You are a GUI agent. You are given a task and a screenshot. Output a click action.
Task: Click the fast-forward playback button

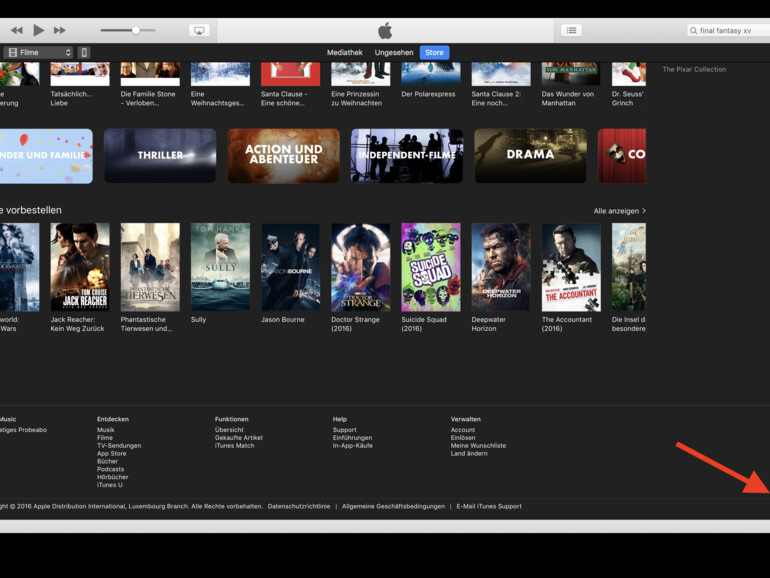[59, 30]
